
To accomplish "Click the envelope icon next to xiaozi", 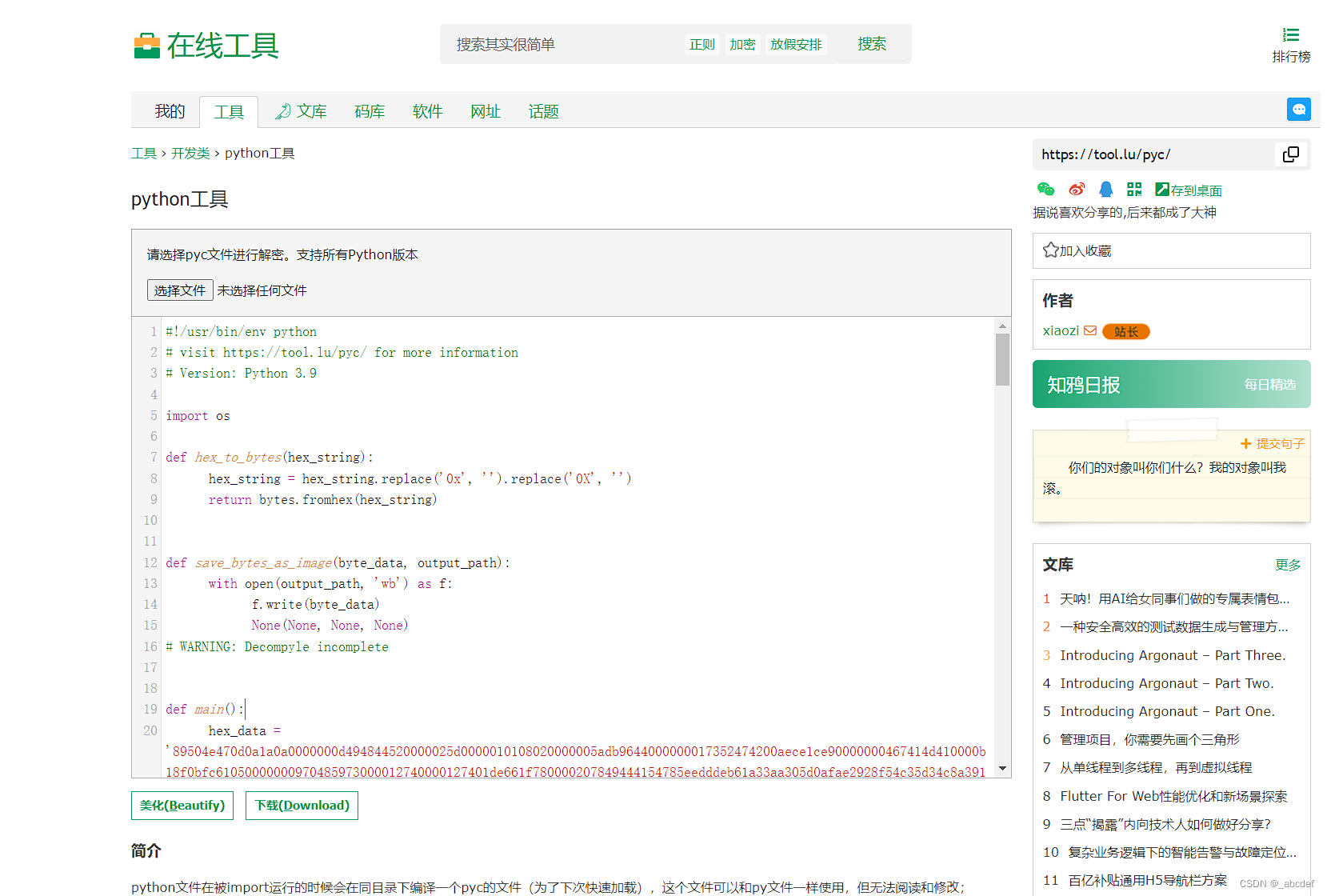I will (x=1090, y=330).
